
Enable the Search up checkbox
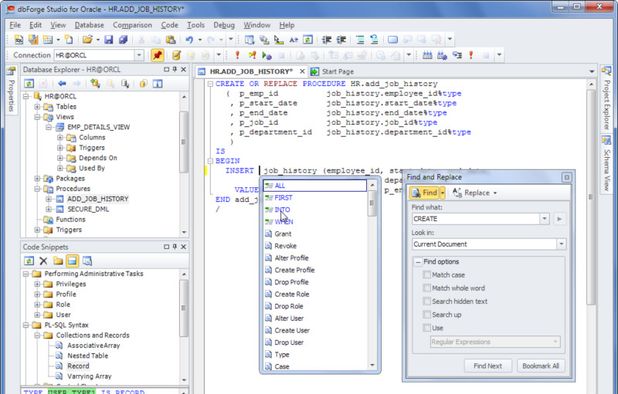[427, 314]
